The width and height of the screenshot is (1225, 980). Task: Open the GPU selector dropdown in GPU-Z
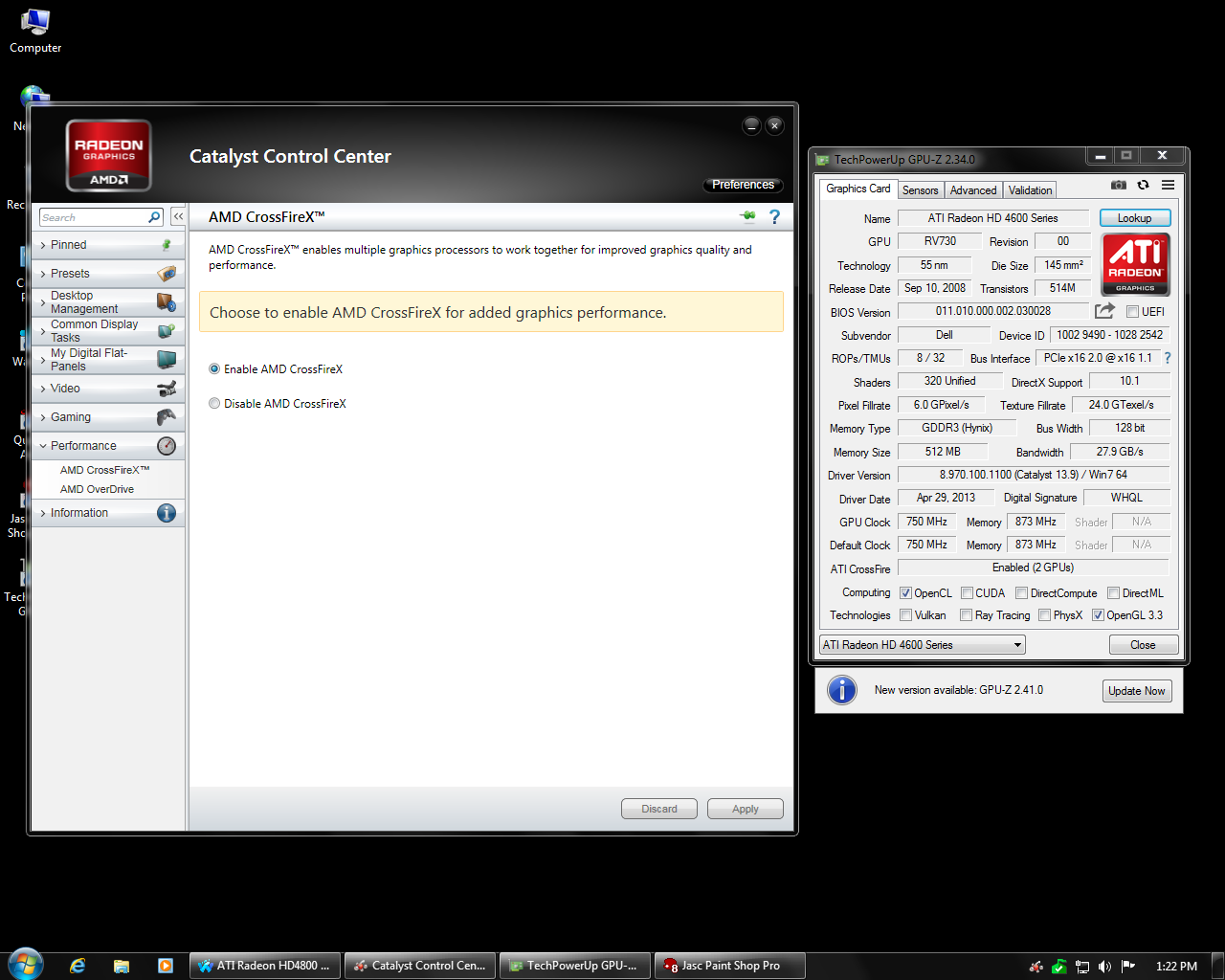[x=923, y=645]
